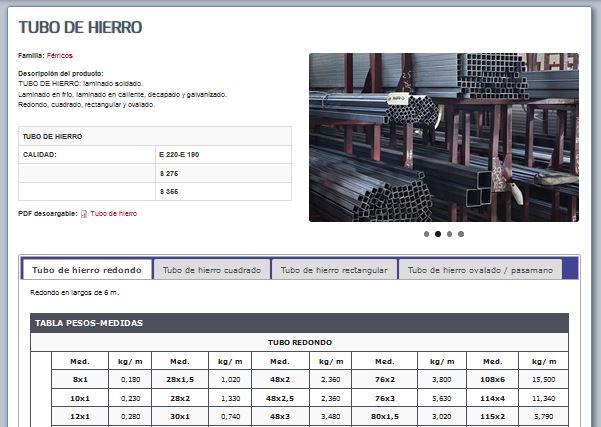Viewport: 601px width, 427px height.
Task: Select the 12x1 measure cell
Action: (80, 417)
